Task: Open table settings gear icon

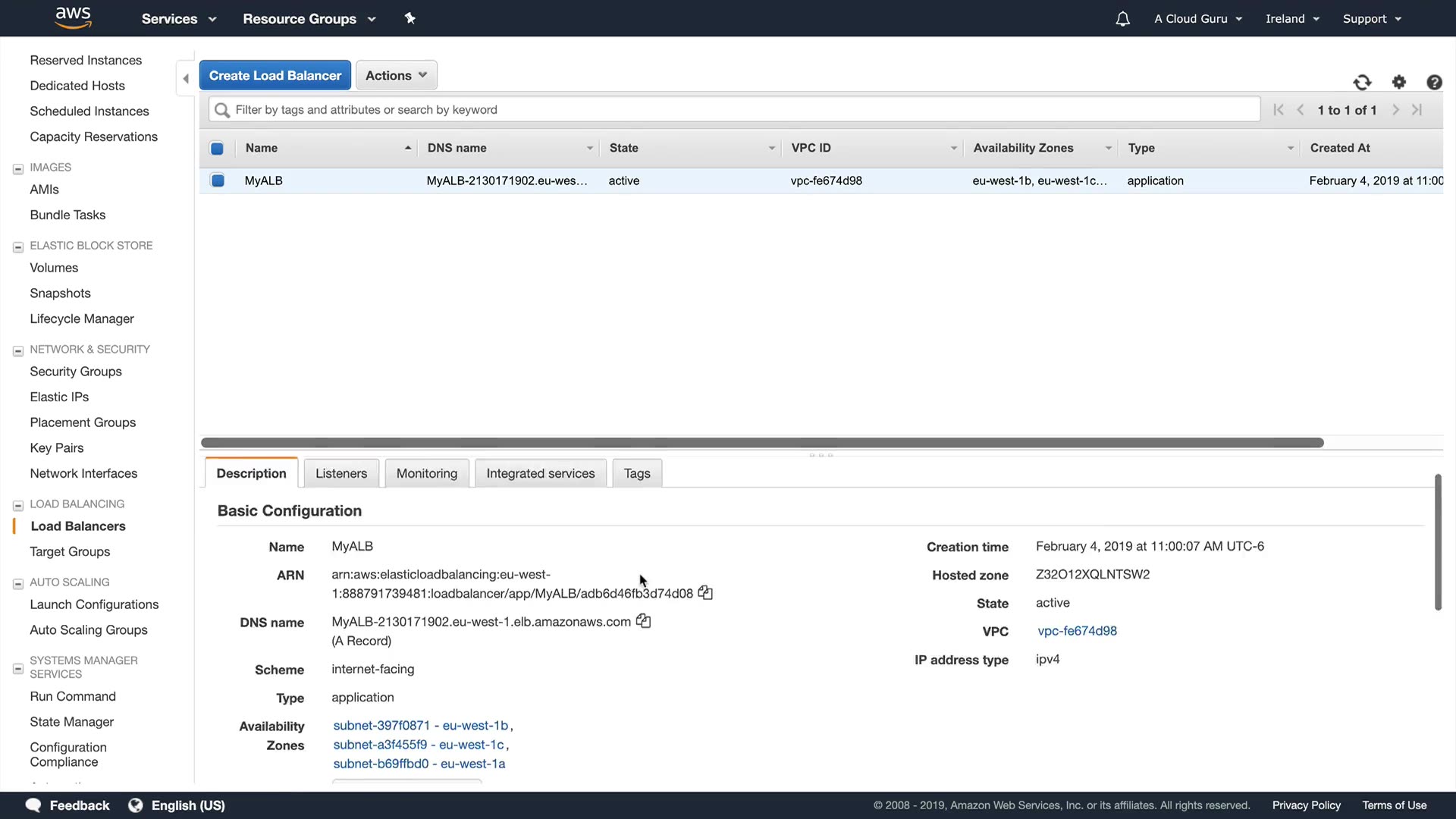Action: (x=1399, y=83)
